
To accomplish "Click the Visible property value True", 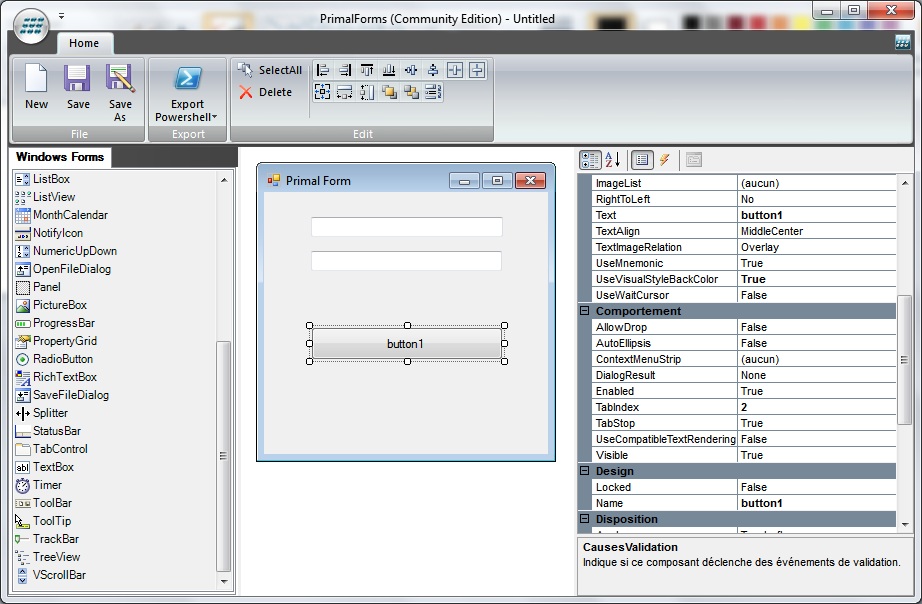I will (x=817, y=455).
